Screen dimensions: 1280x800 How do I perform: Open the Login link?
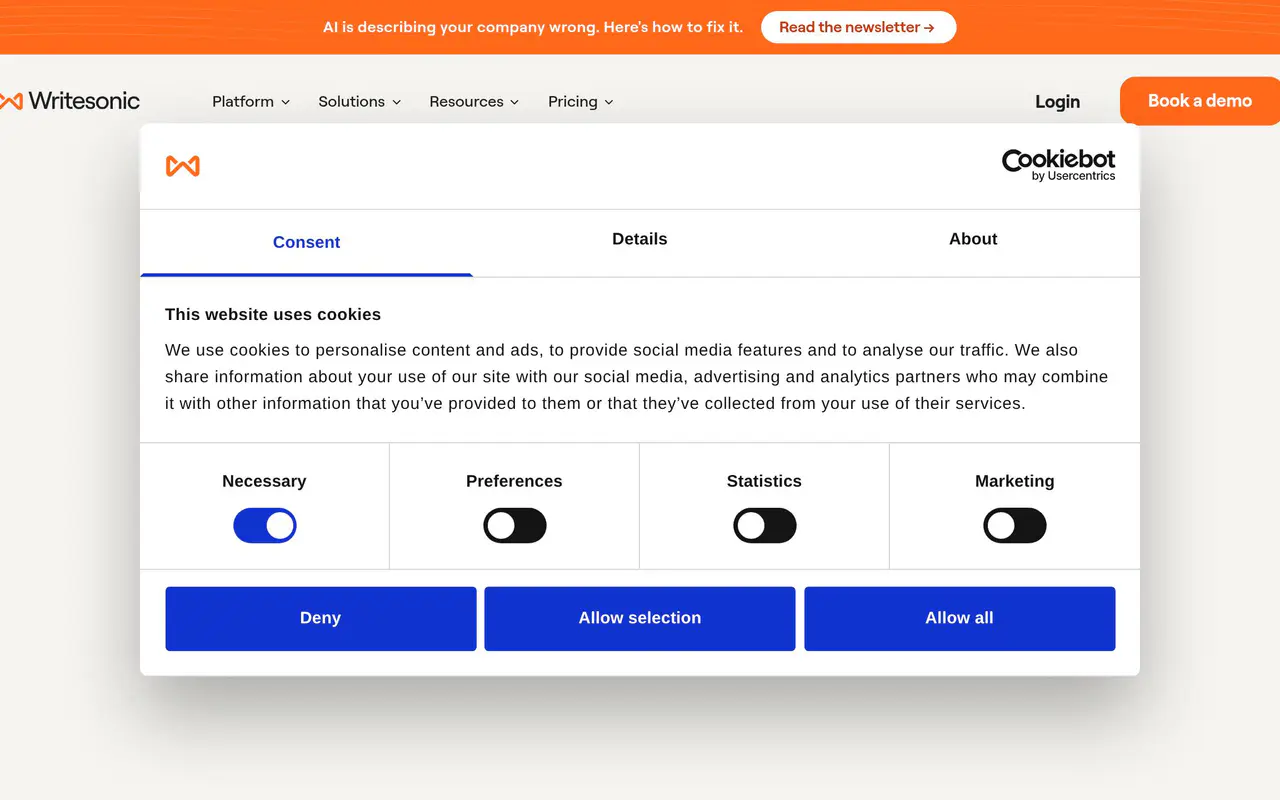tap(1057, 102)
